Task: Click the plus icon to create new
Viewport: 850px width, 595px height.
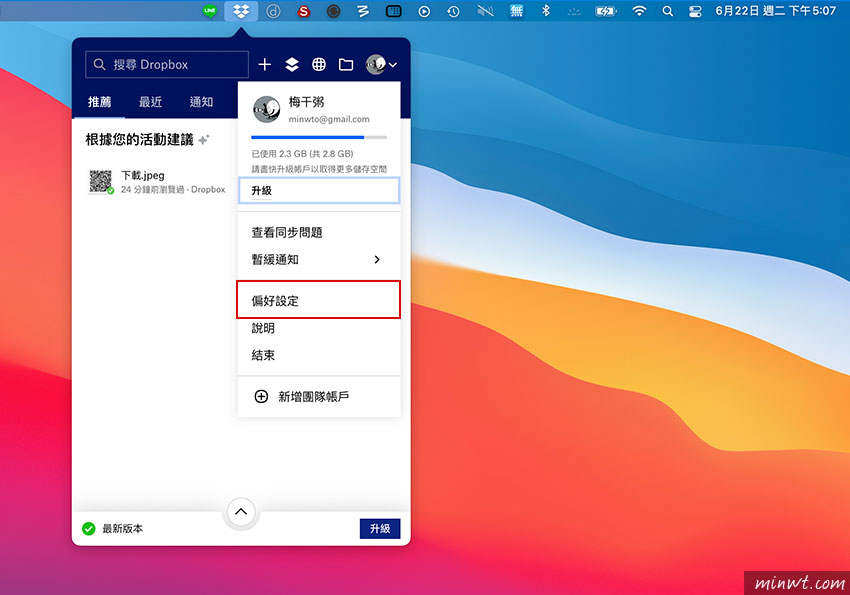Action: 265,64
